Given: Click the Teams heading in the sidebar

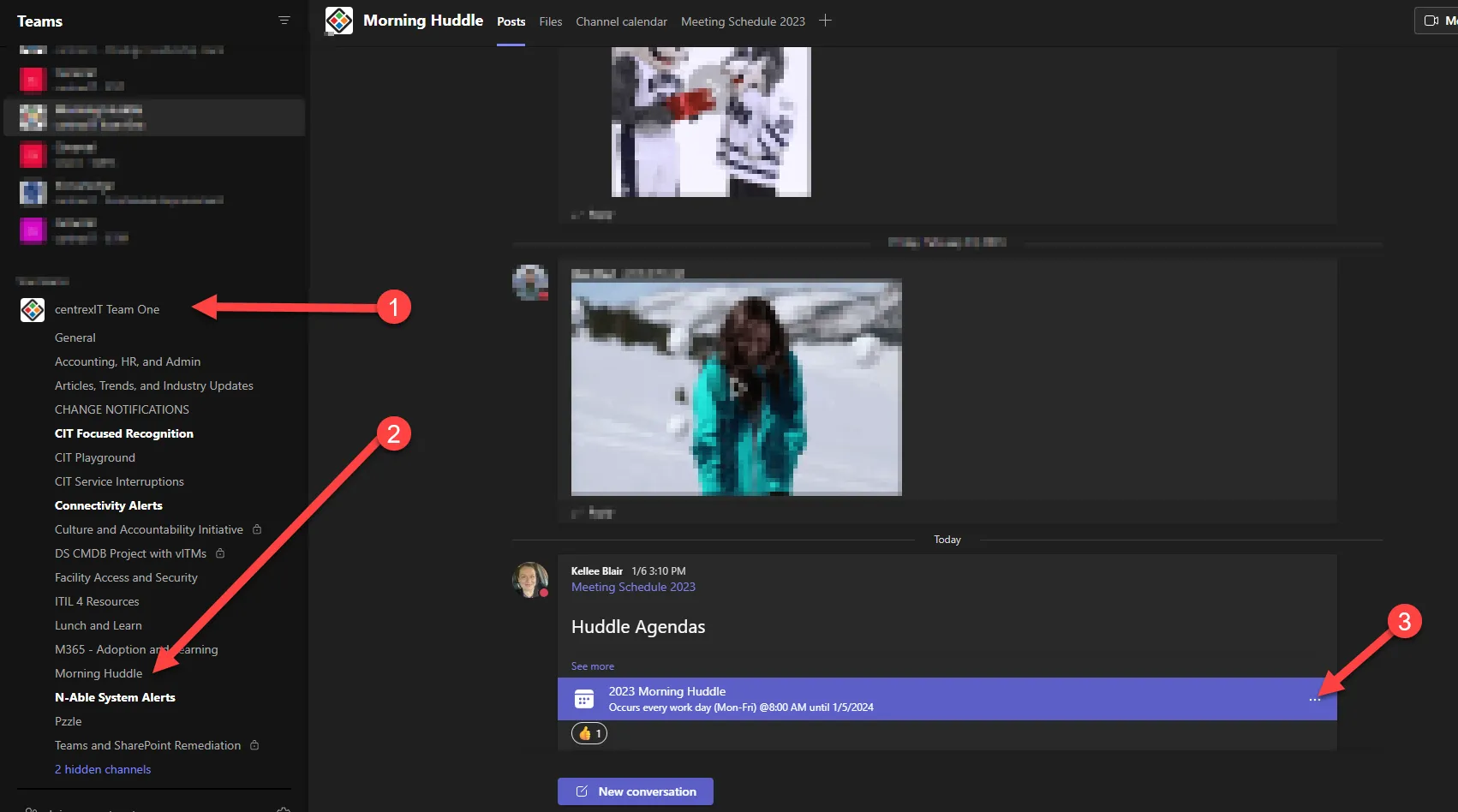Looking at the screenshot, I should [39, 21].
